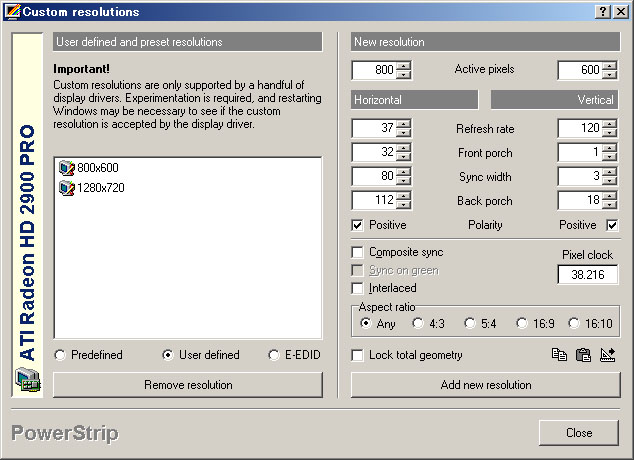Click the help question mark button

[x=602, y=11]
